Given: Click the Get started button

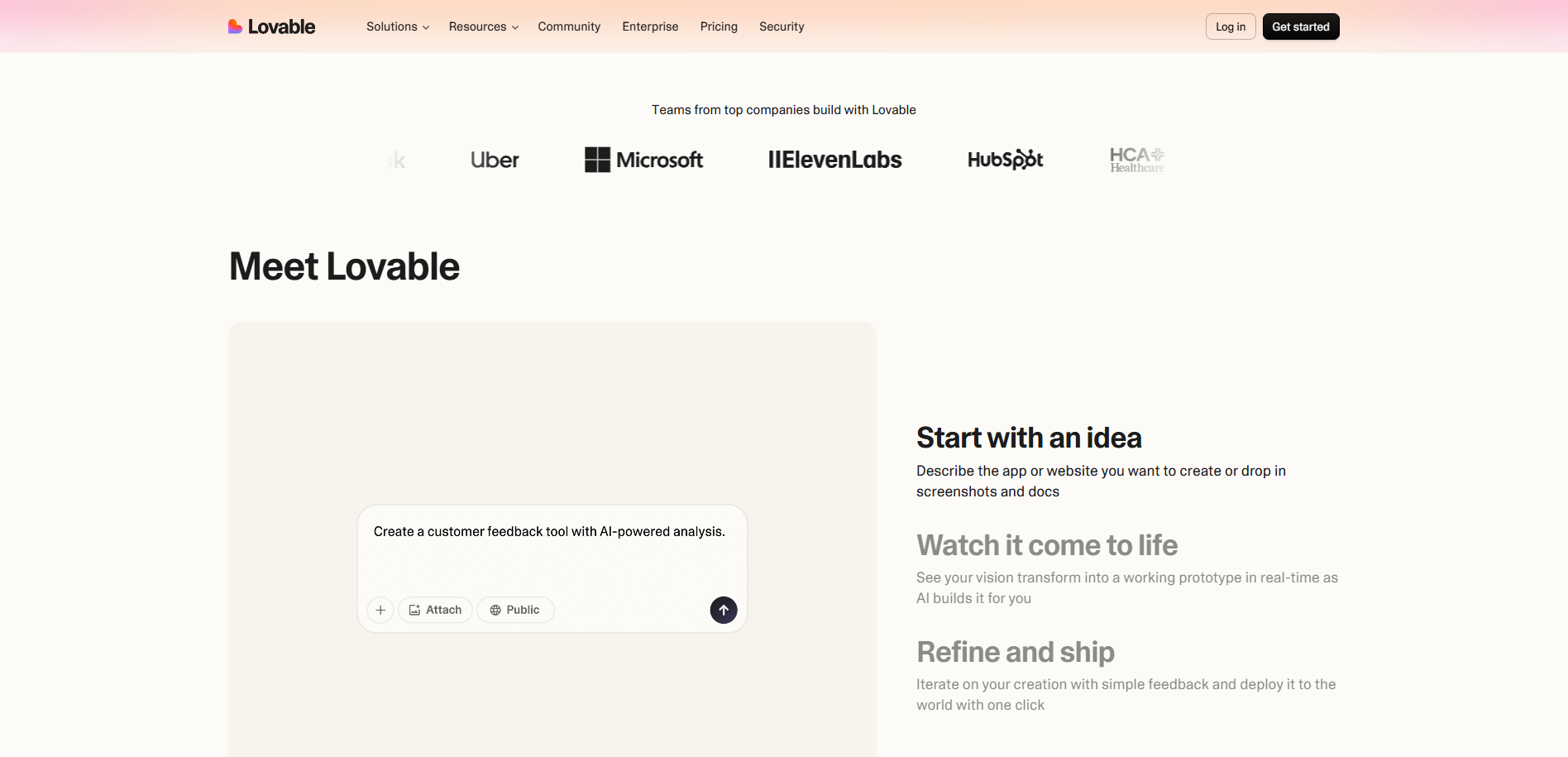Looking at the screenshot, I should click(x=1301, y=26).
